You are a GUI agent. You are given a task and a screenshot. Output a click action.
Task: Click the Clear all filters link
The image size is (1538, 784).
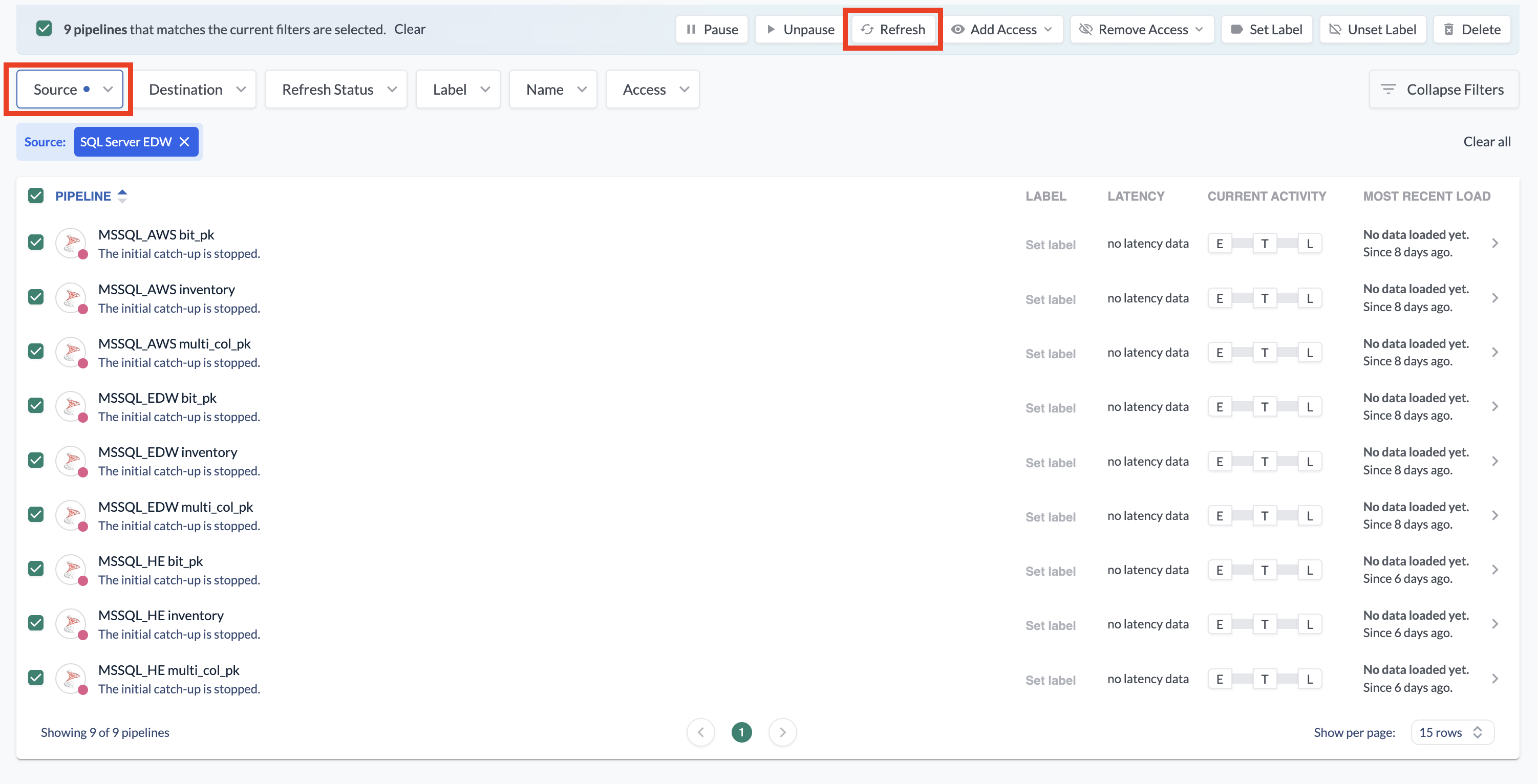coord(1486,141)
